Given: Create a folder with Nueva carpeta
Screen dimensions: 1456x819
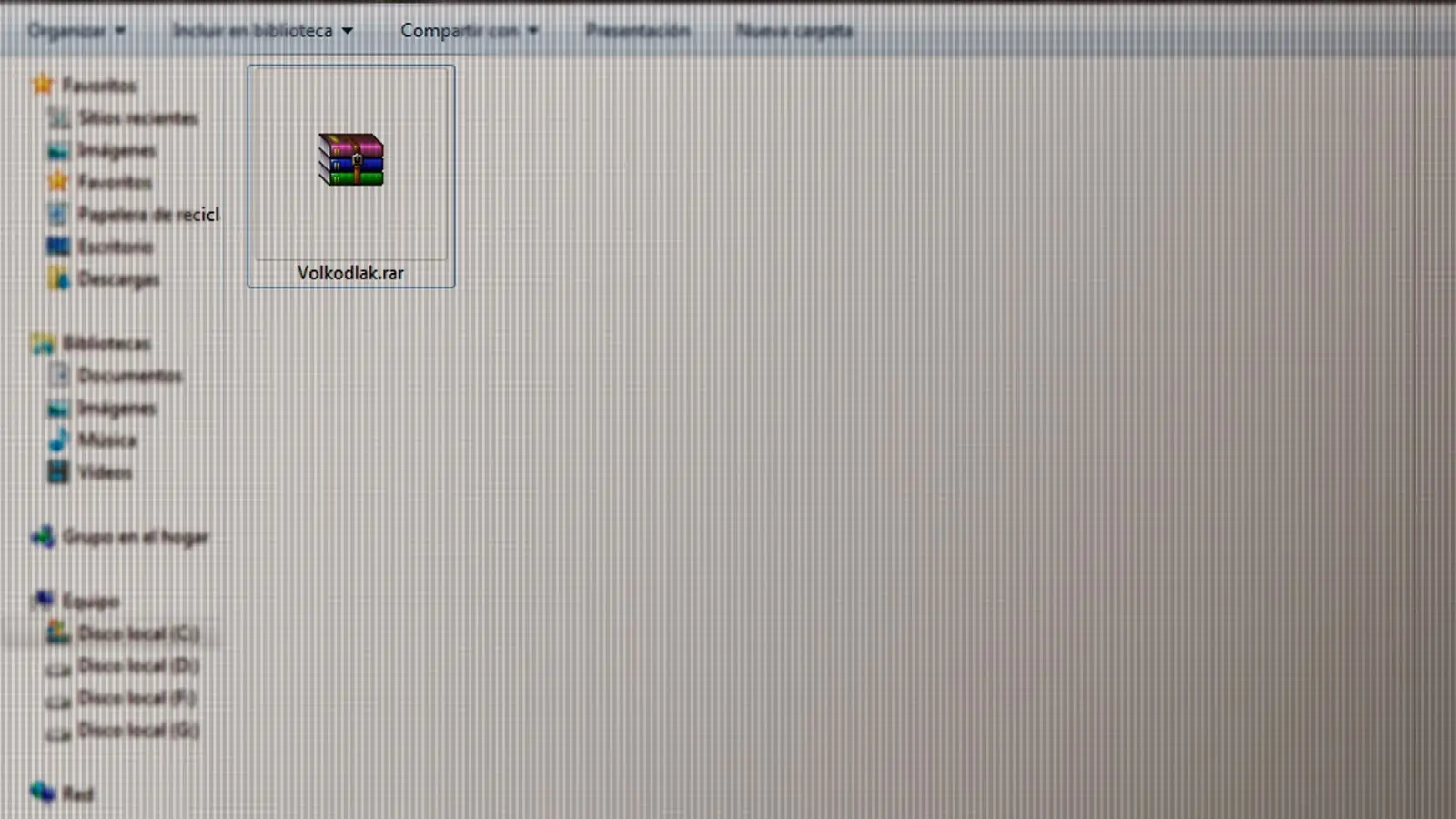Looking at the screenshot, I should [x=794, y=31].
